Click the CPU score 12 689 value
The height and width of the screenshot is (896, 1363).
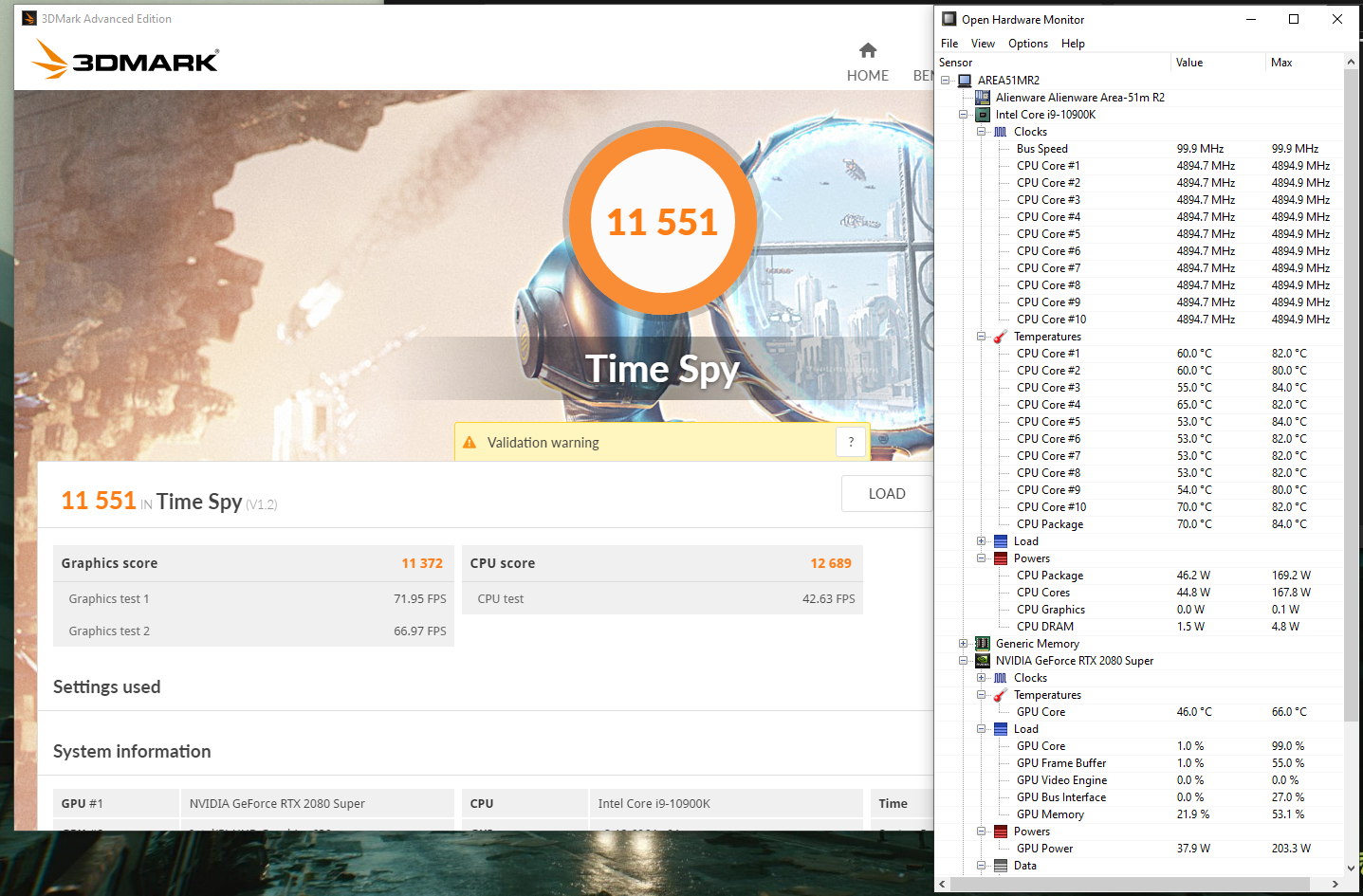[x=831, y=563]
